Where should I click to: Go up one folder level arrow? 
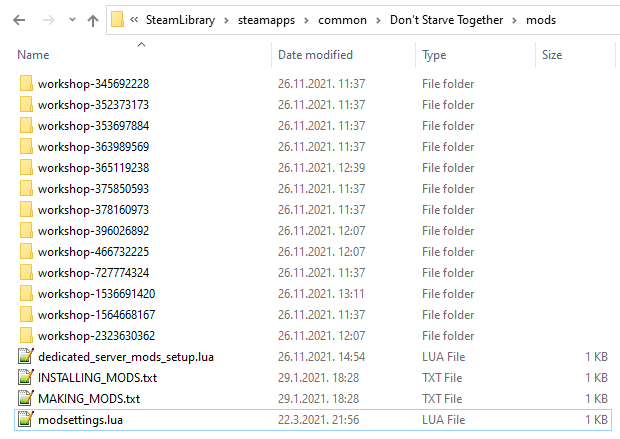[x=93, y=20]
